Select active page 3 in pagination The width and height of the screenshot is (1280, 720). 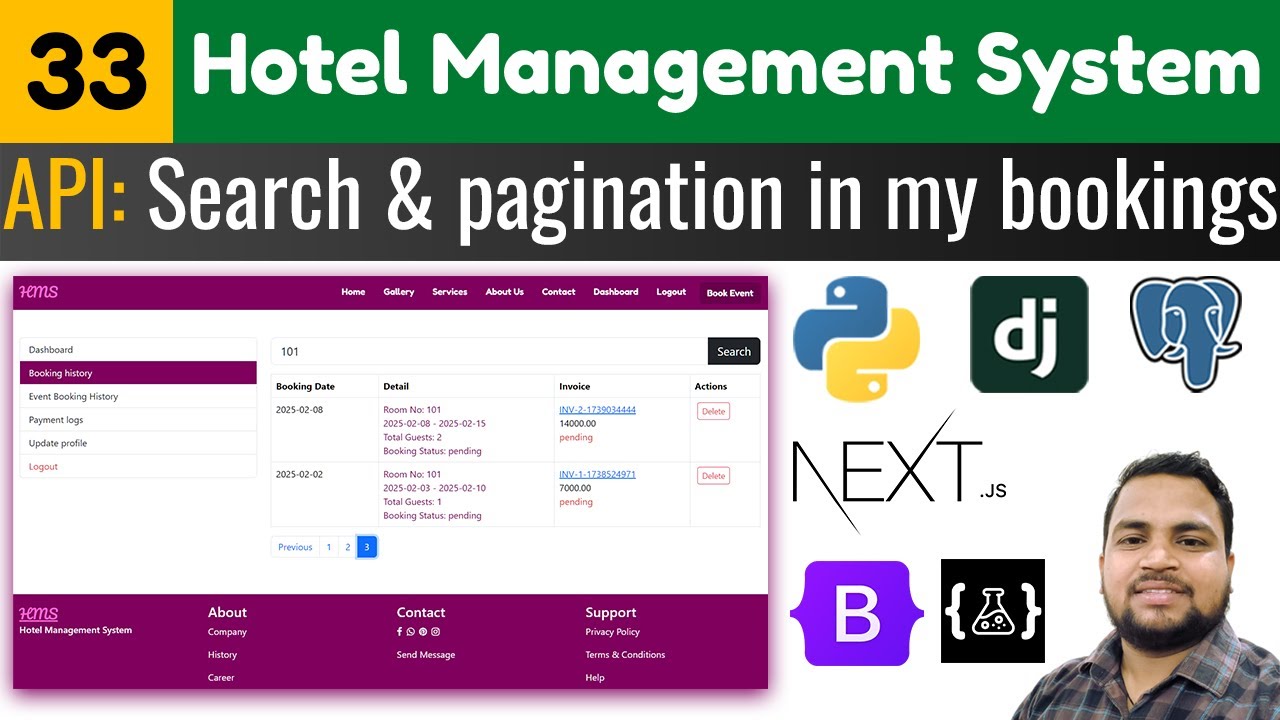(367, 547)
